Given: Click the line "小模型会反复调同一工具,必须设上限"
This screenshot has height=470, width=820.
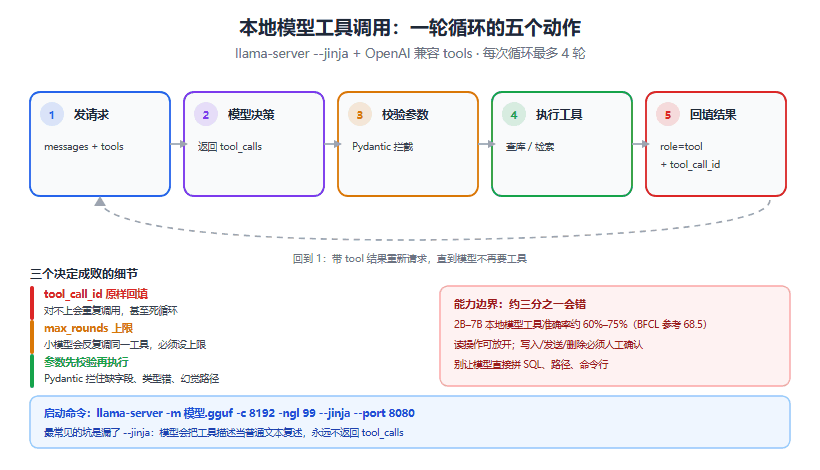Looking at the screenshot, I should [x=125, y=345].
